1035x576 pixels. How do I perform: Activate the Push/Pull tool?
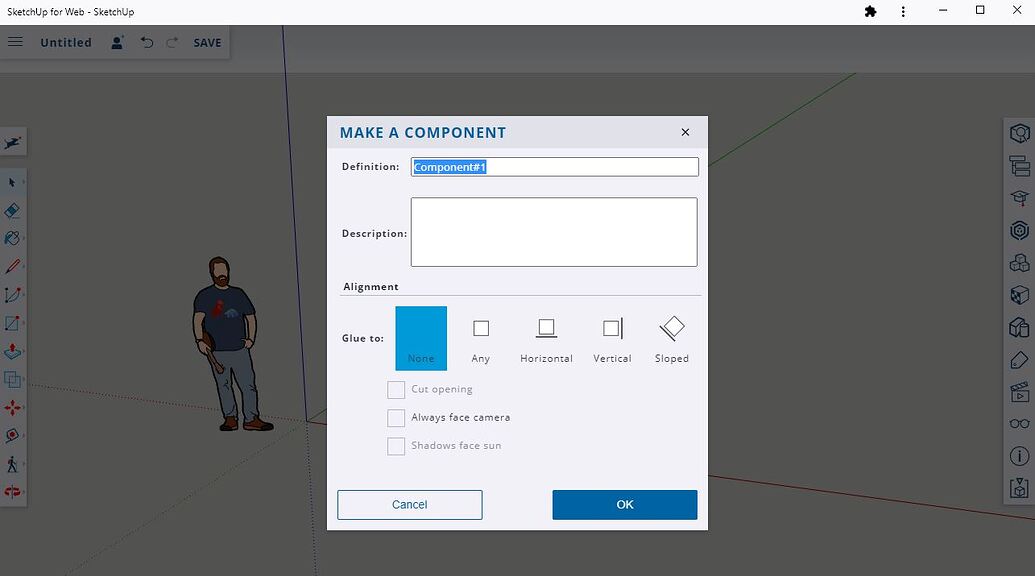13,351
